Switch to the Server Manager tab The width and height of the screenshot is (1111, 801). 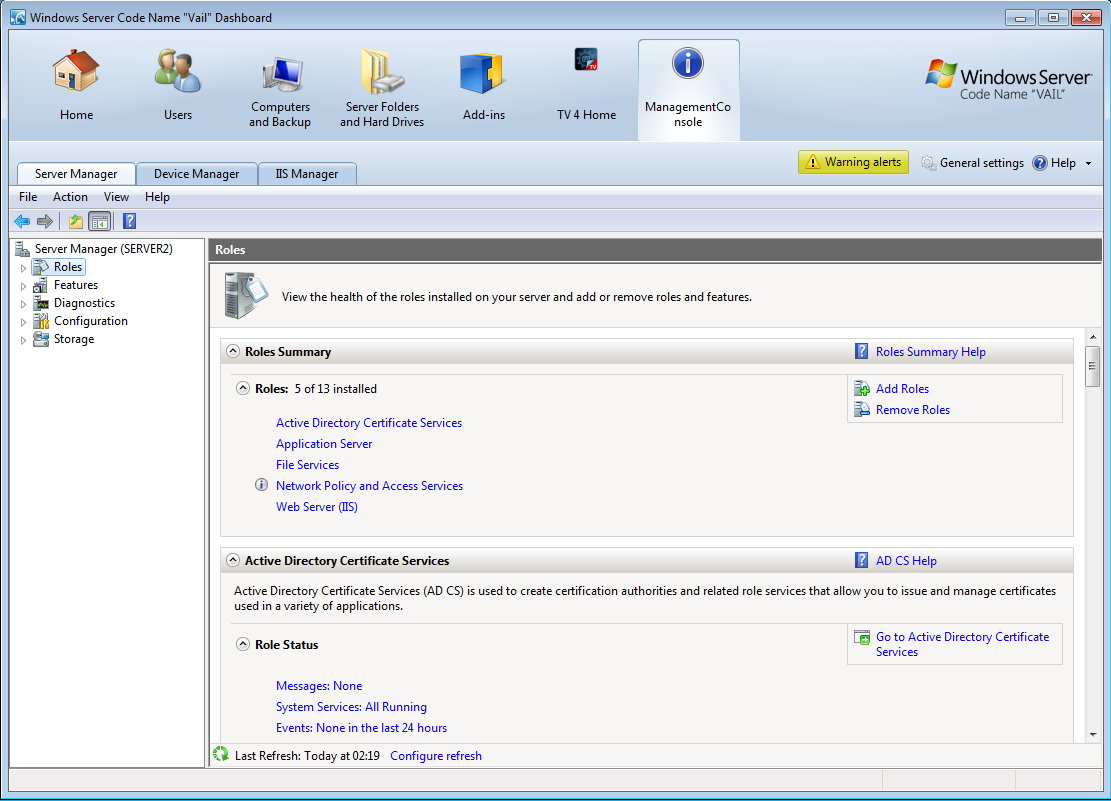point(76,174)
